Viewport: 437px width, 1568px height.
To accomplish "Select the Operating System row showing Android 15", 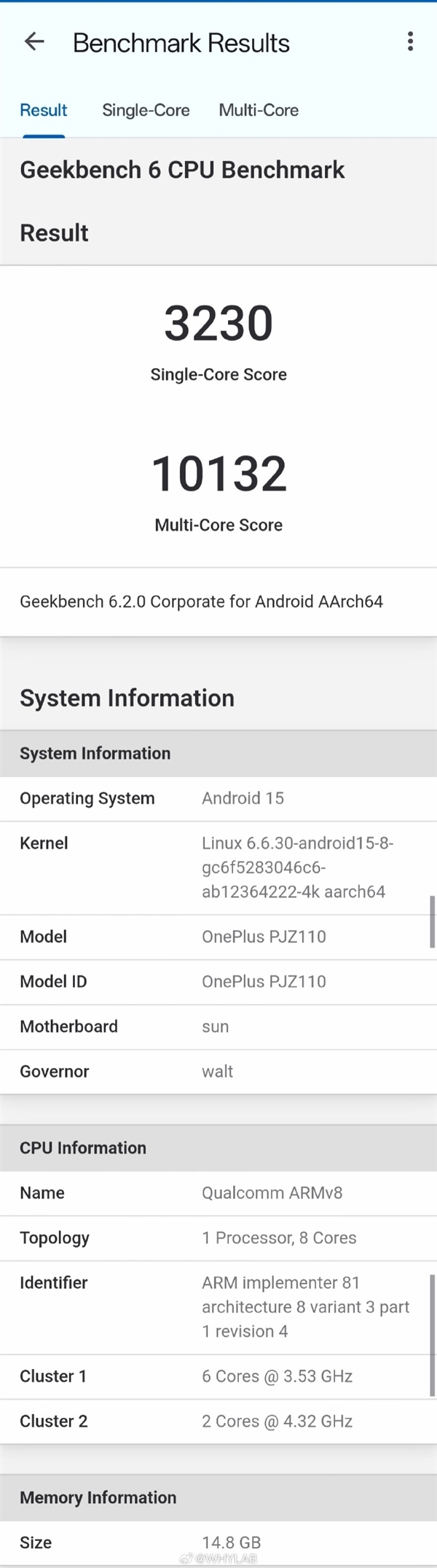I will point(219,798).
